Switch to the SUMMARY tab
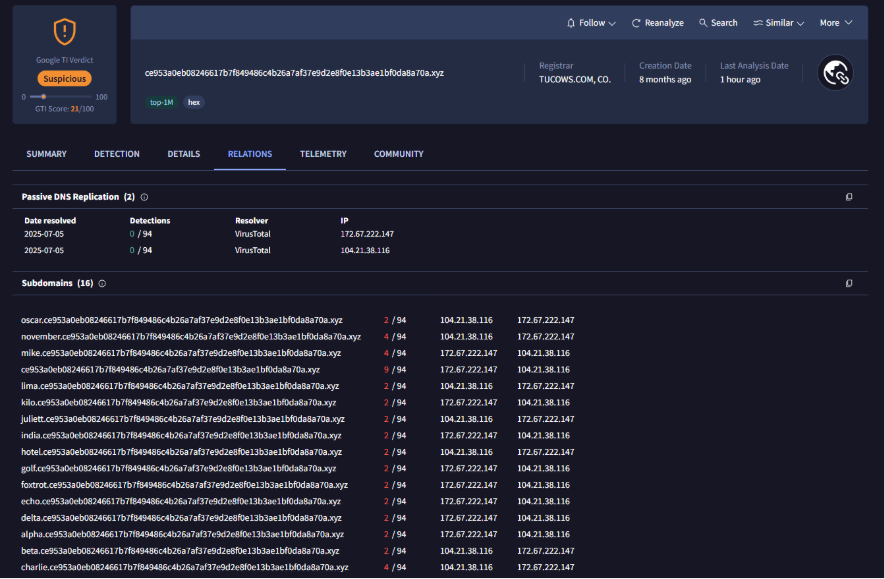The image size is (885, 579). click(46, 154)
